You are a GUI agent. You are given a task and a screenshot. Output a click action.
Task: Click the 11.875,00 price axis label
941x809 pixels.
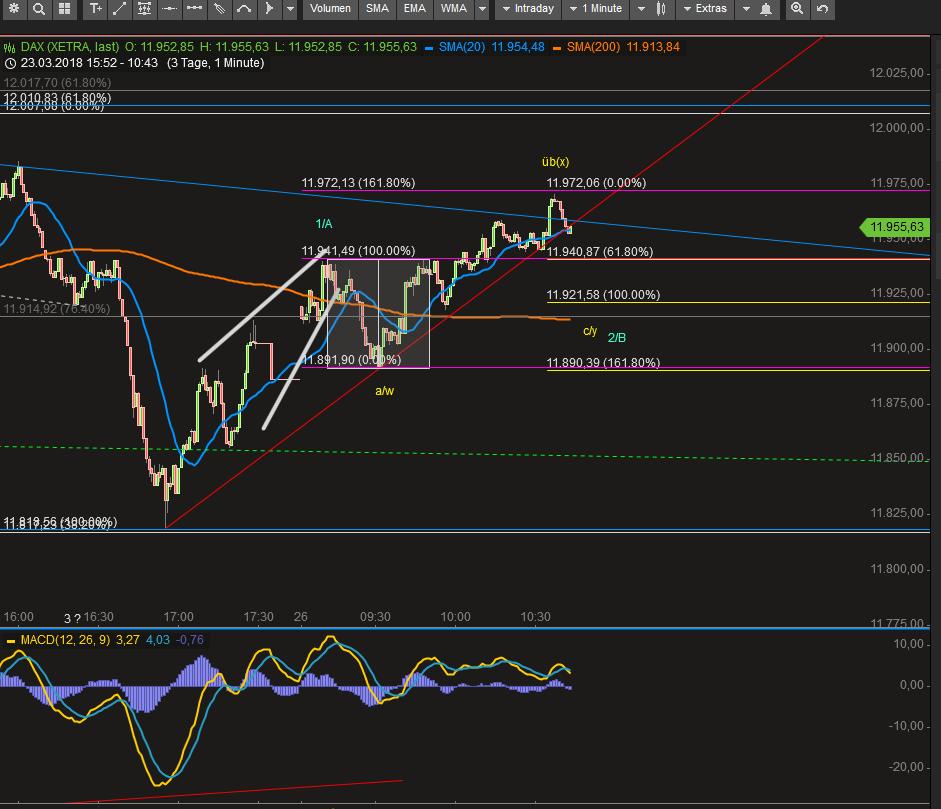pyautogui.click(x=897, y=403)
